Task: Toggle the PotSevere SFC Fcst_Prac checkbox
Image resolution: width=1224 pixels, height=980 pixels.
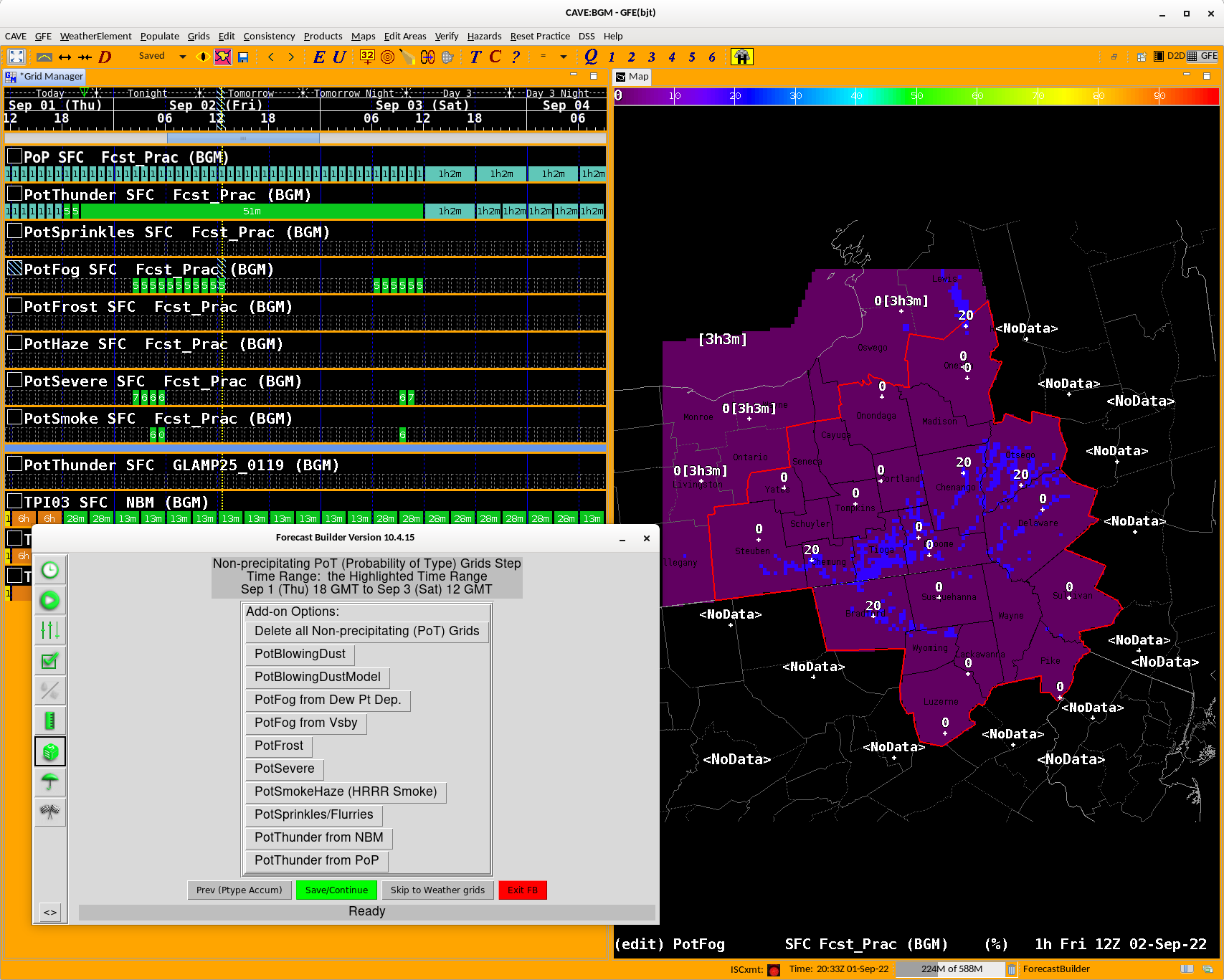Action: (x=14, y=380)
